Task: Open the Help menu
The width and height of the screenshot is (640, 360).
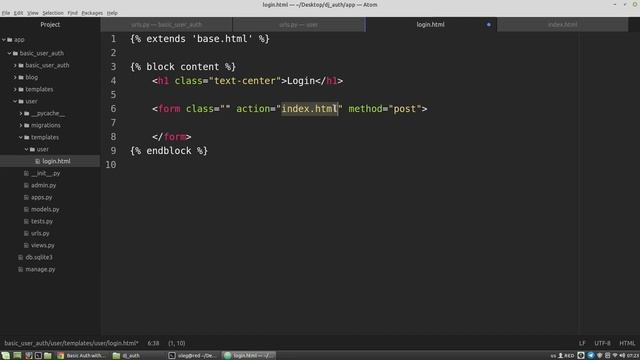Action: [x=112, y=13]
